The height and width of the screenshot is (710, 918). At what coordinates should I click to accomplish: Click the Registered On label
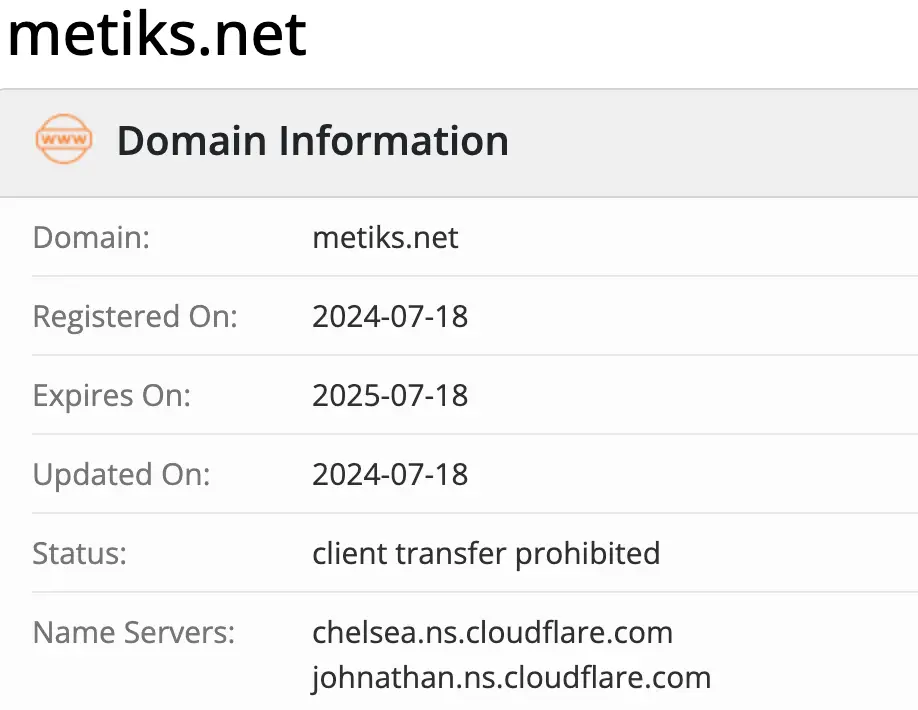[x=135, y=317]
